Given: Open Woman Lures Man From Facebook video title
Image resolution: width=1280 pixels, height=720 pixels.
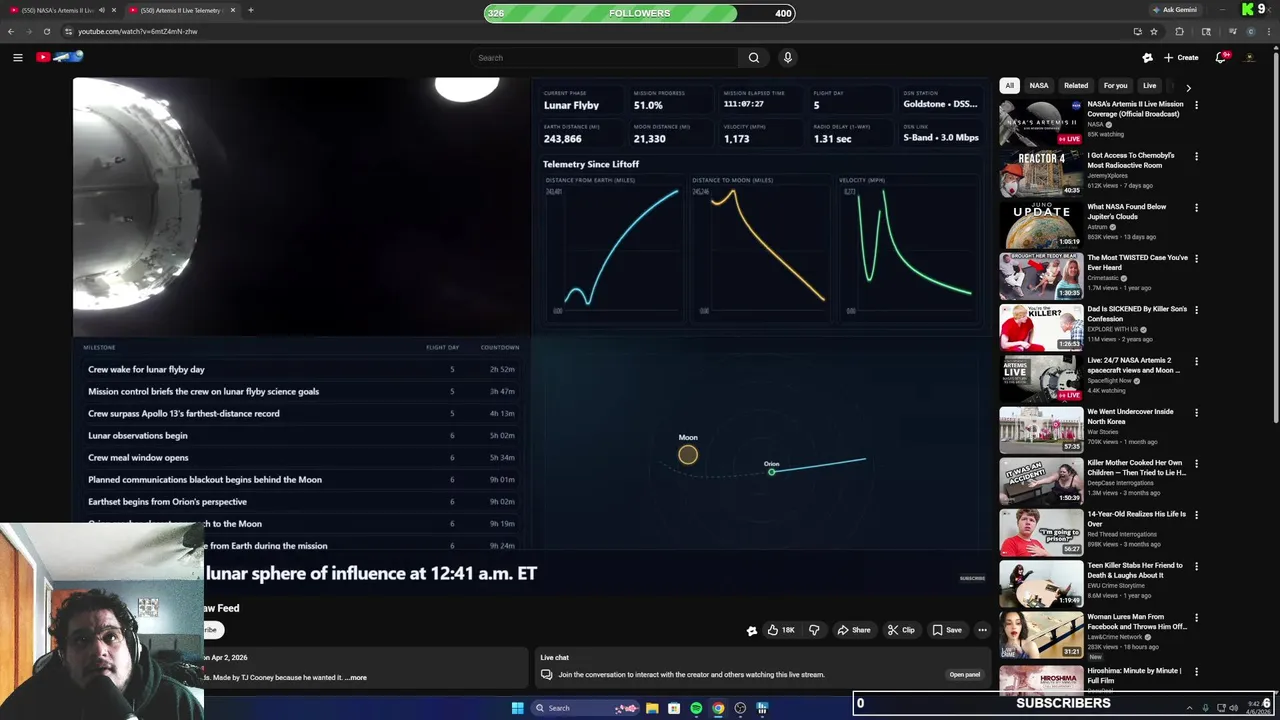Looking at the screenshot, I should (x=1135, y=622).
